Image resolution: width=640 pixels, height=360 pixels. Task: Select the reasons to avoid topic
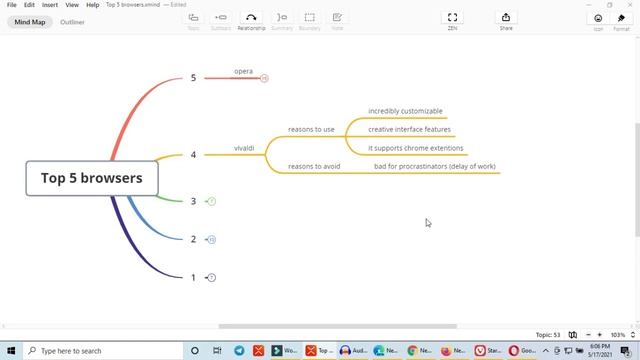coord(314,167)
